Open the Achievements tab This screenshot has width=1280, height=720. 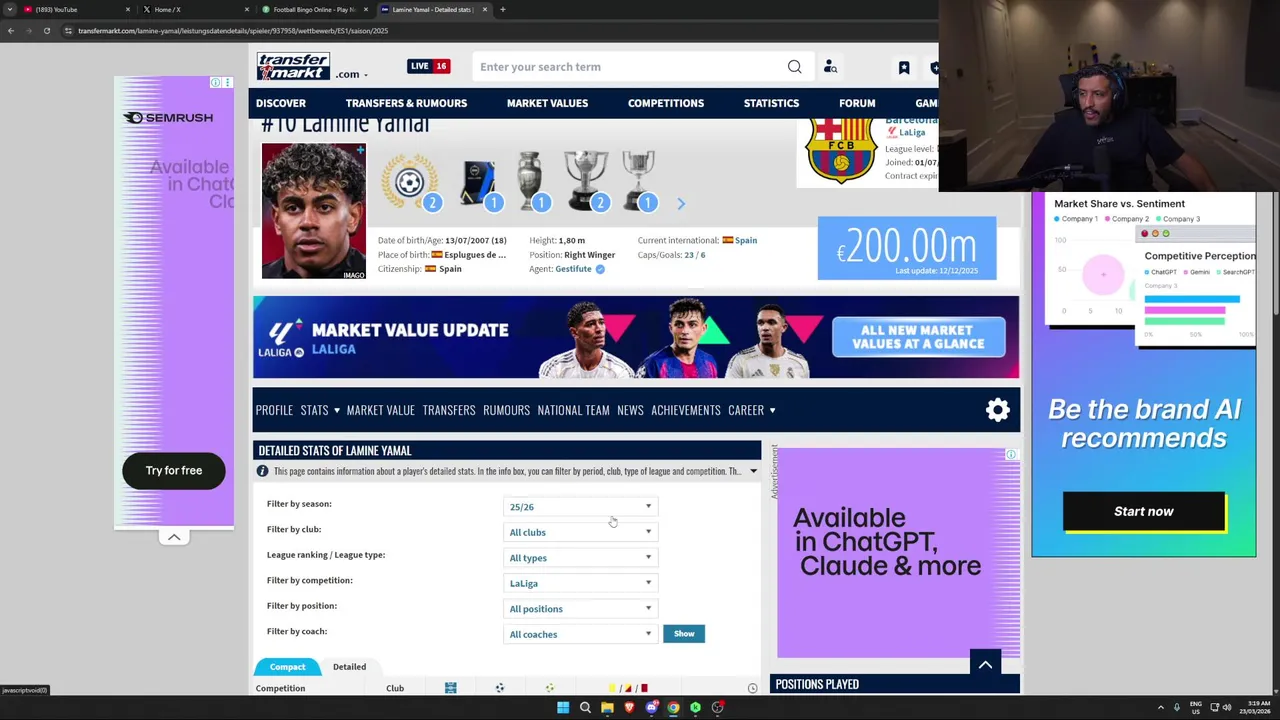[686, 410]
